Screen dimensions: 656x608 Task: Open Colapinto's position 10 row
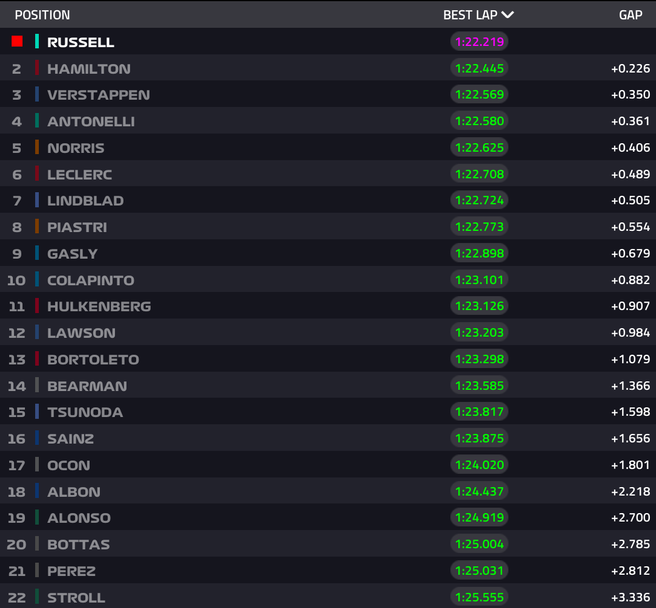[x=328, y=280]
